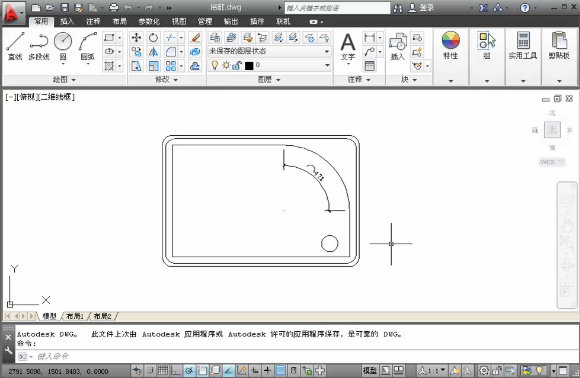Click the Fillet tool icon
The image size is (580, 378).
click(171, 52)
